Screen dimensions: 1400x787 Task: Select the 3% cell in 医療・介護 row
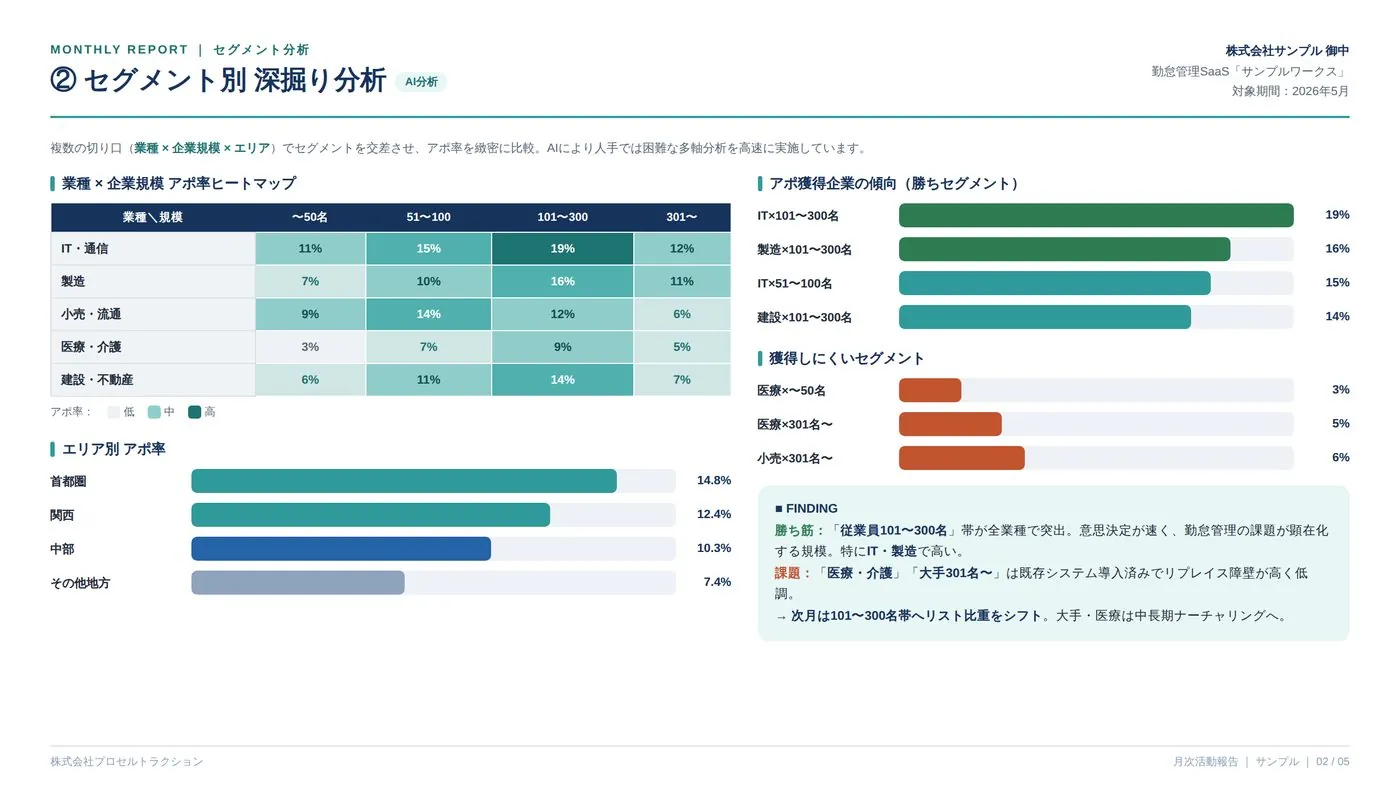pos(310,347)
